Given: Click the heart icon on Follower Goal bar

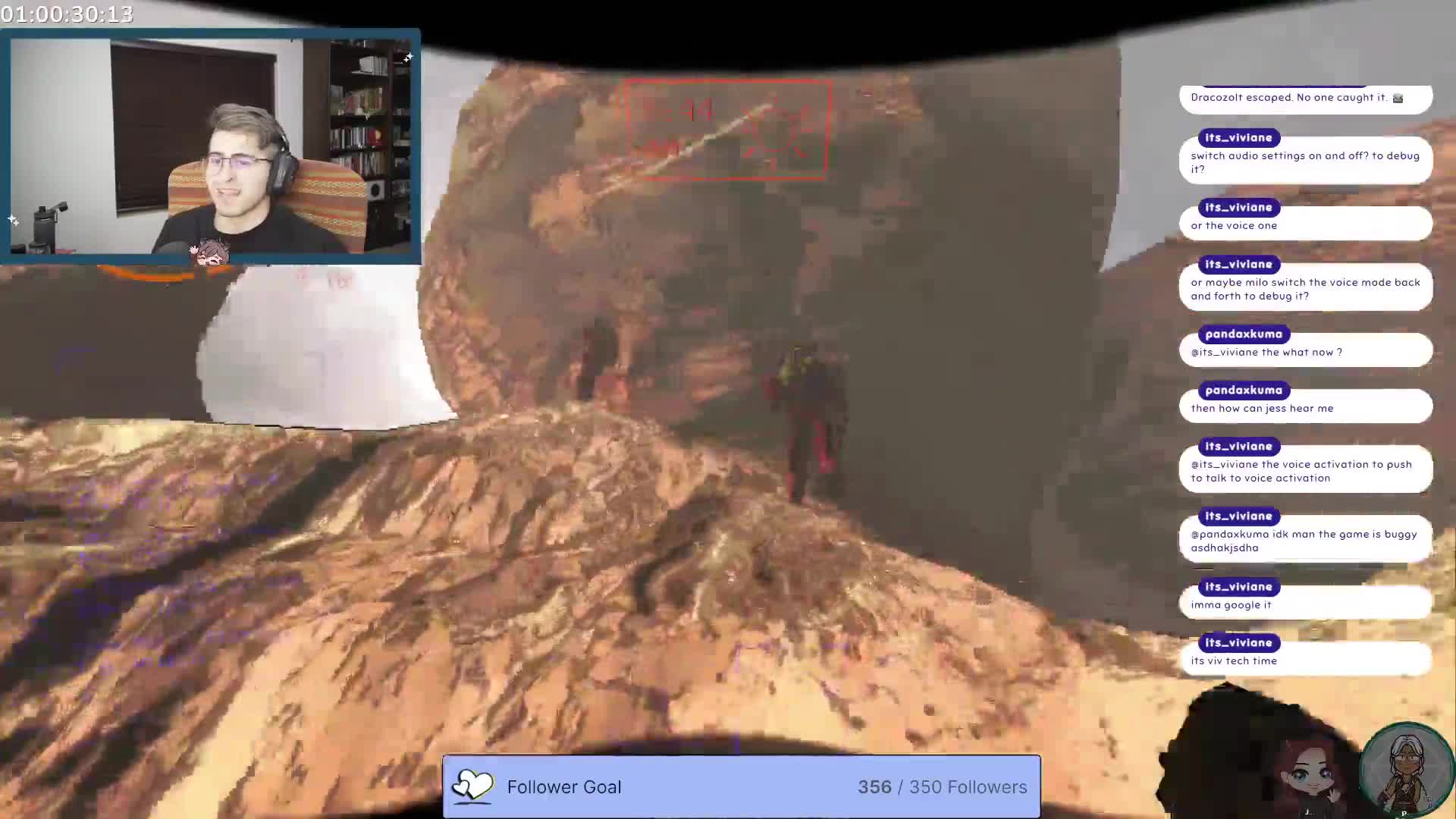Looking at the screenshot, I should pos(472,786).
